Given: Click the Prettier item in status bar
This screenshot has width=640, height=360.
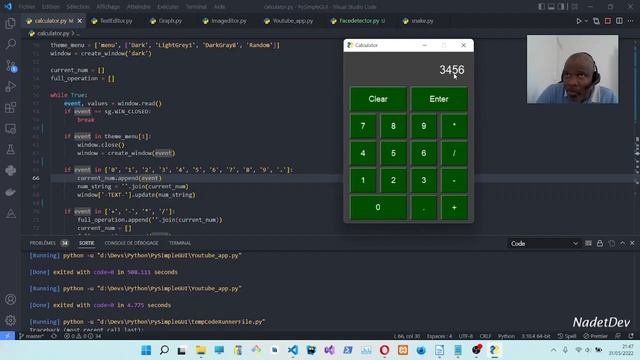Looking at the screenshot, I should (596, 336).
